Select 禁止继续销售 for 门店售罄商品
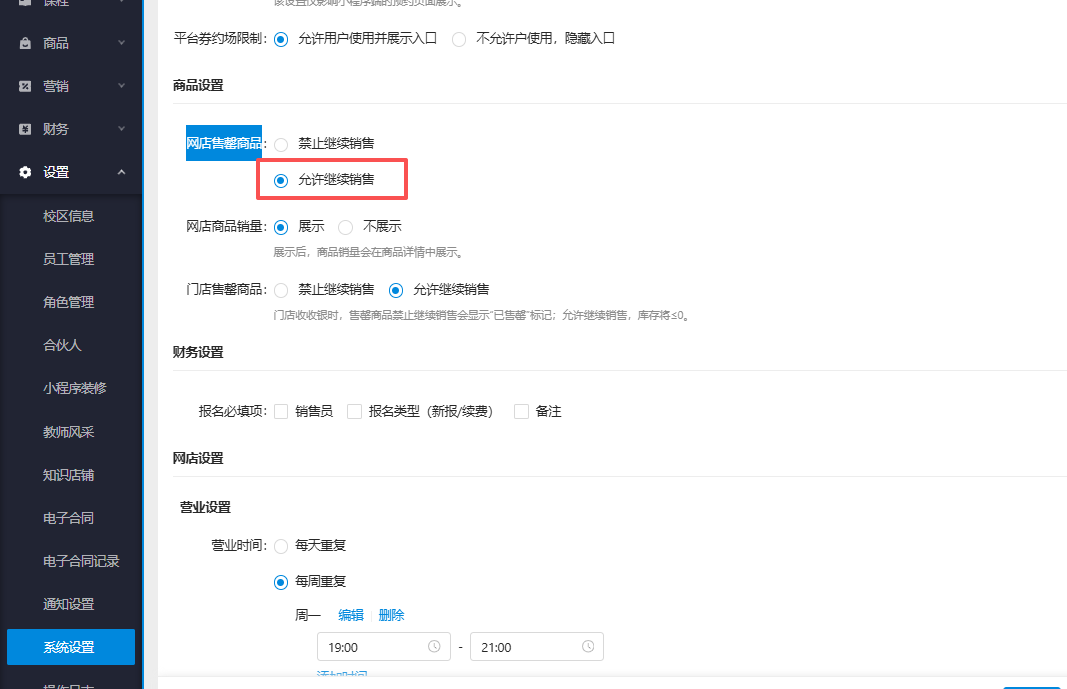1067x689 pixels. click(281, 289)
